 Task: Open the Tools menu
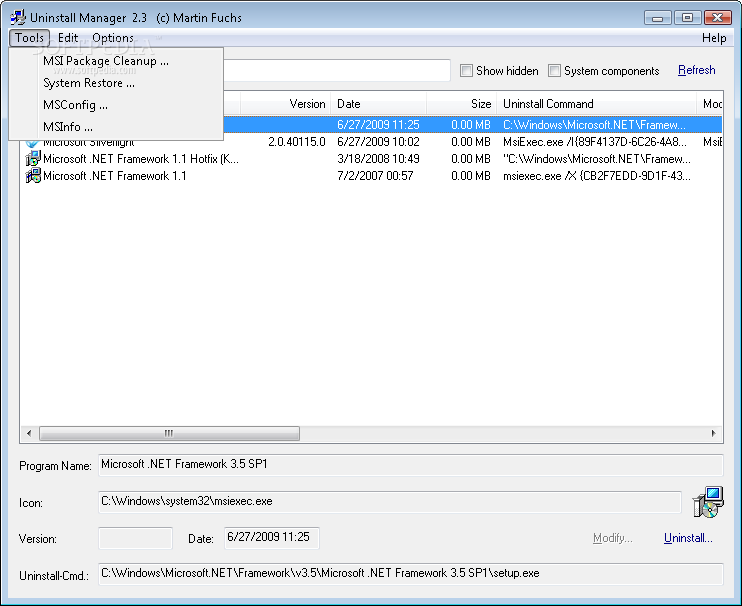pos(29,37)
